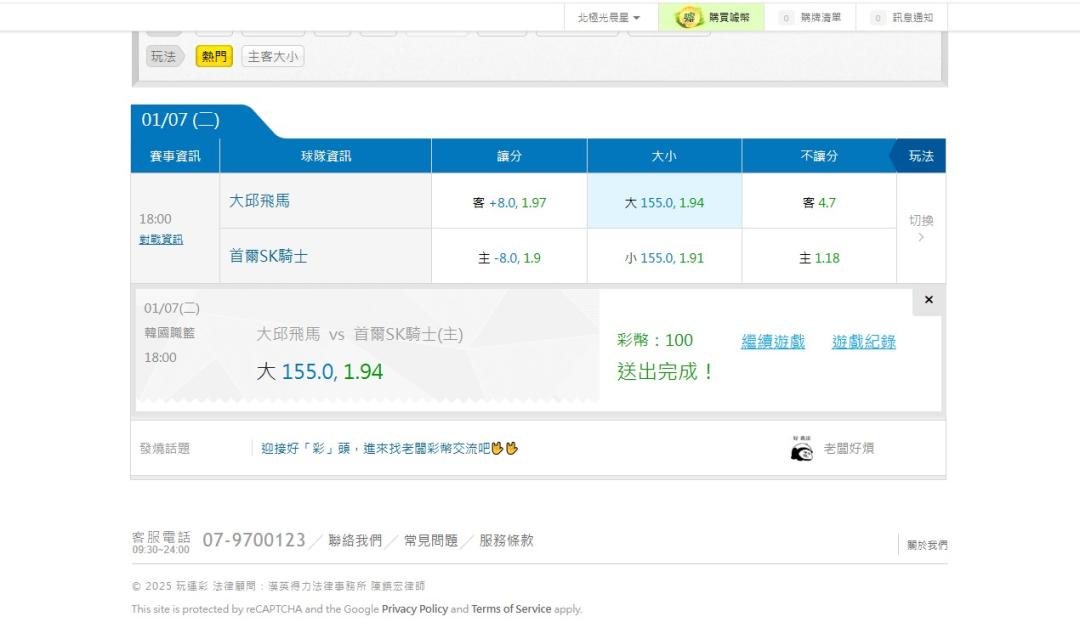Click the 購買嘴幣 coin button
Screen dimensions: 1080x628
click(711, 17)
